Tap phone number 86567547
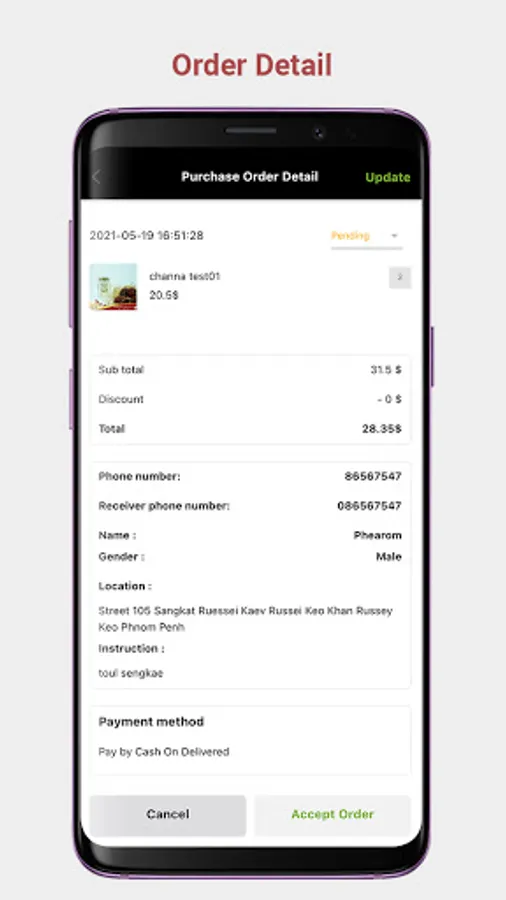Image resolution: width=506 pixels, height=900 pixels. click(373, 476)
